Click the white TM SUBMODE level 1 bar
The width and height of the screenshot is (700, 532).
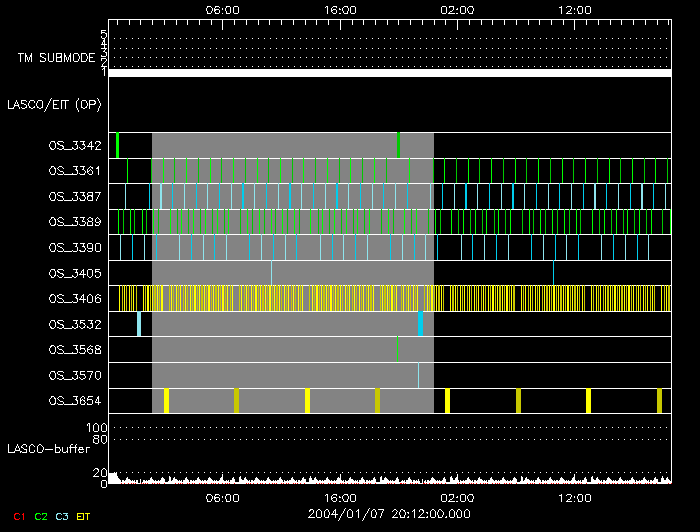pyautogui.click(x=390, y=73)
